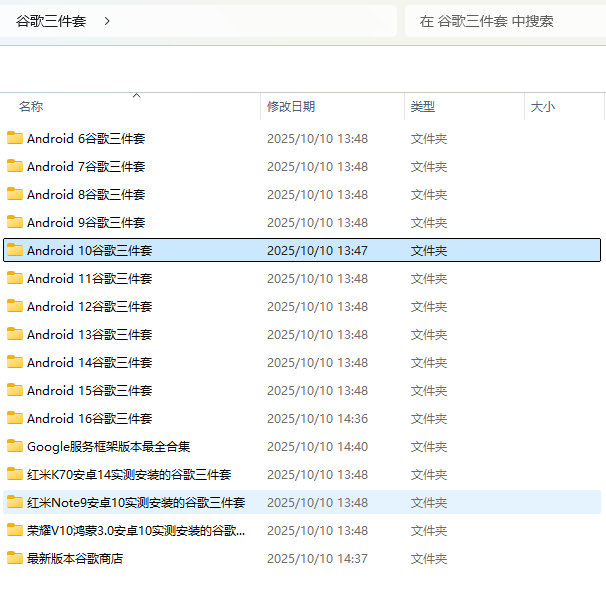Click the Android 16谷歌三件套 folder icon

15,418
